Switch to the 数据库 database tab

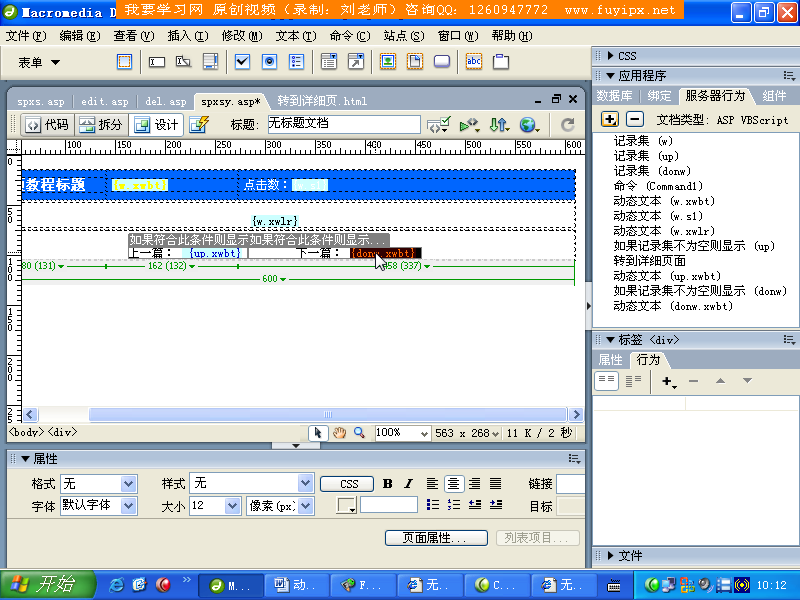coord(614,95)
